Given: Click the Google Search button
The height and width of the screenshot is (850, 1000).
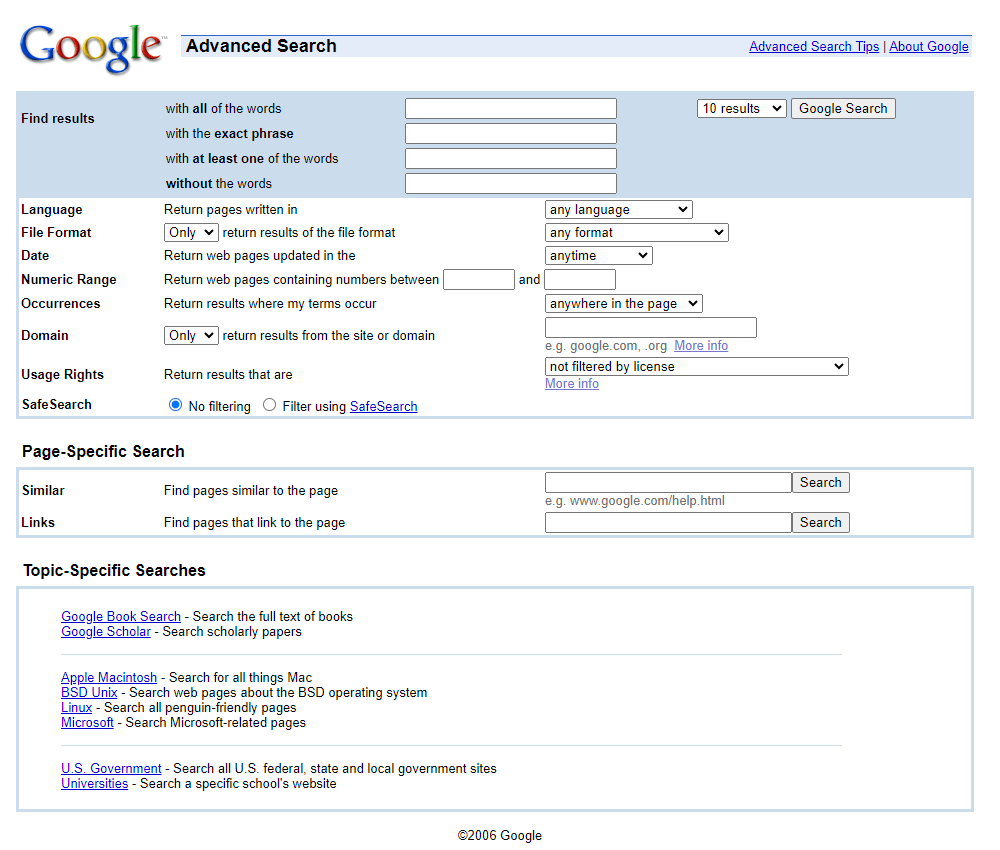Looking at the screenshot, I should [x=843, y=108].
